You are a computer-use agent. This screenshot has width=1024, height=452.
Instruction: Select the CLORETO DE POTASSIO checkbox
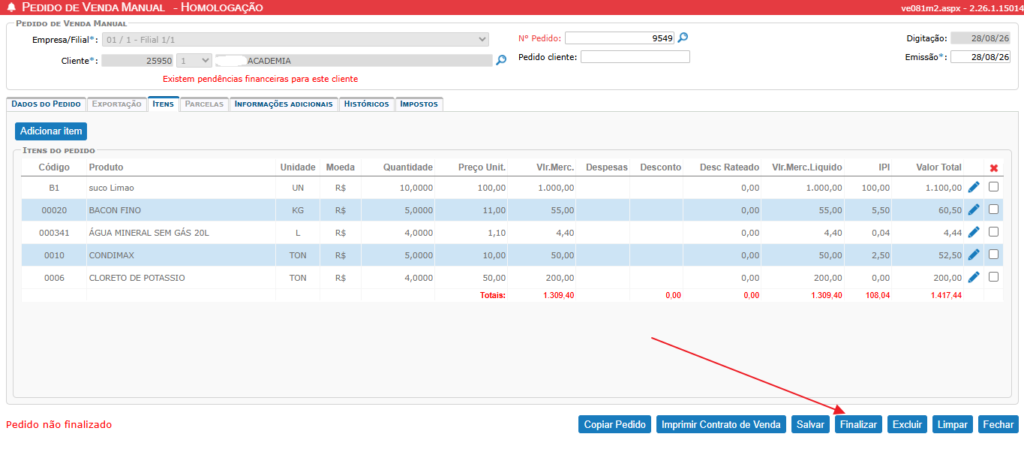[994, 276]
